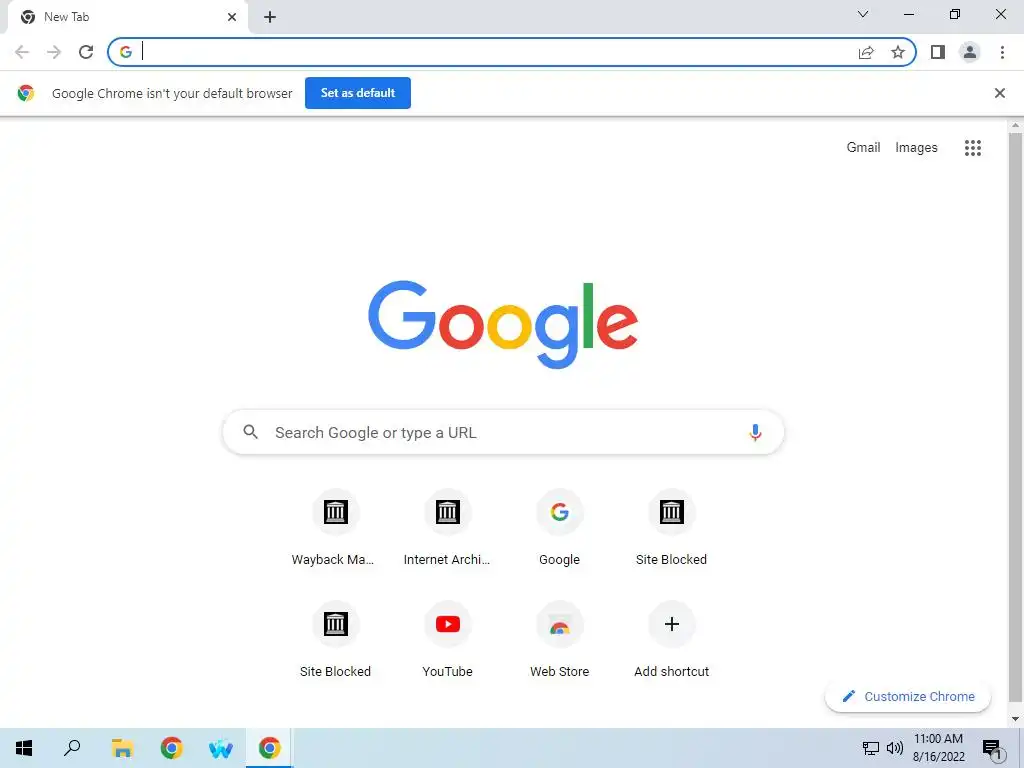Open the blue W app in taskbar

pos(221,748)
